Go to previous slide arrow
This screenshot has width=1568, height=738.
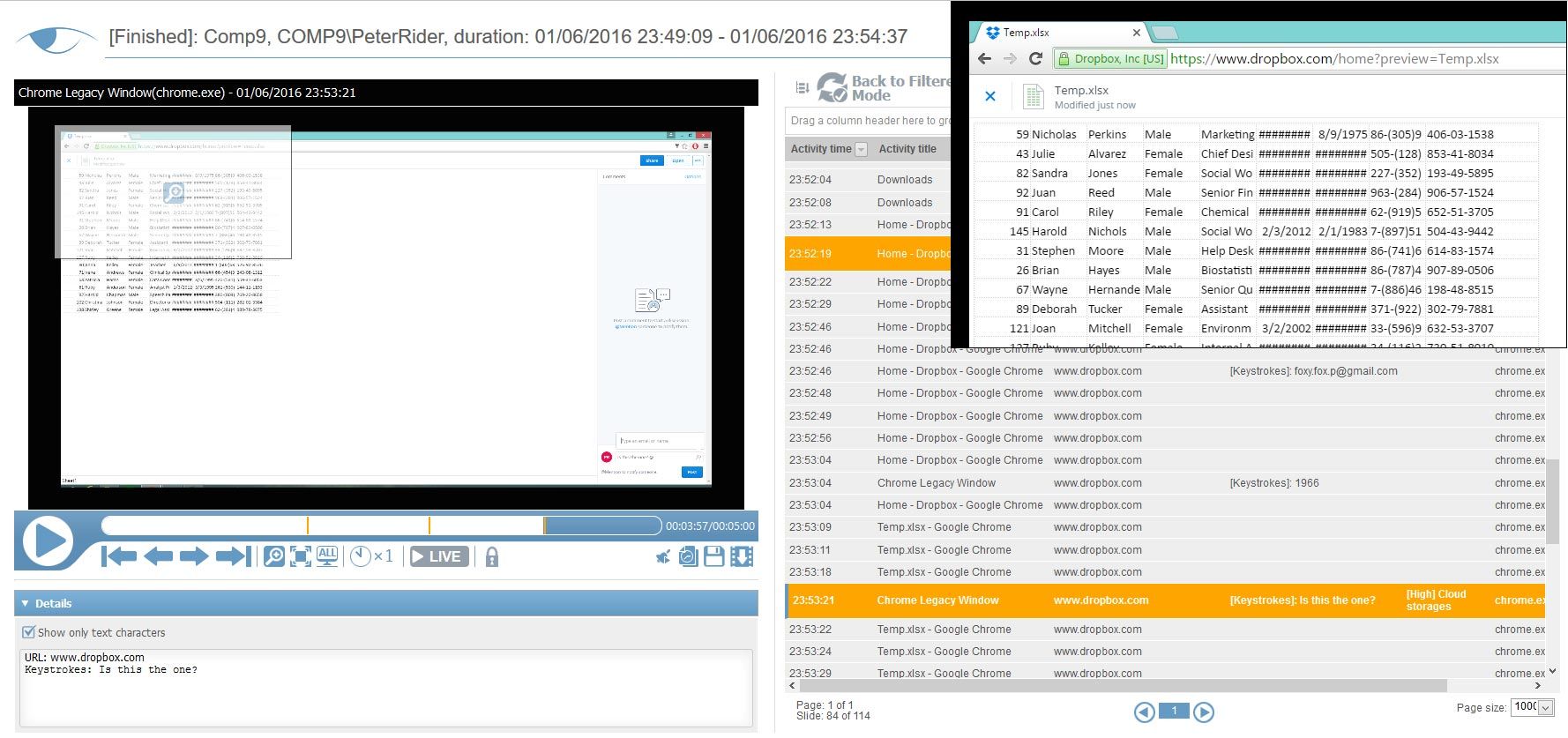tap(158, 556)
